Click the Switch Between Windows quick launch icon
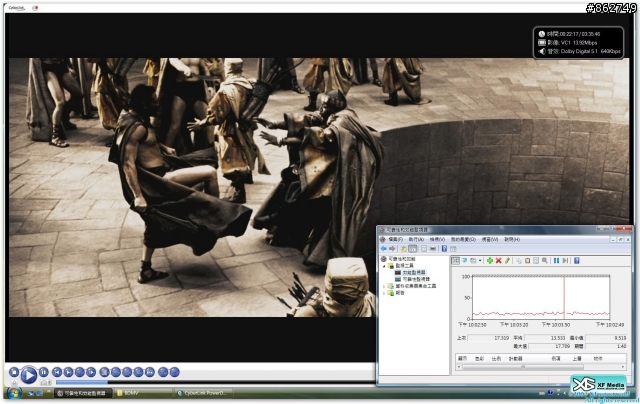Screen dimensions: 640x404 [x=40, y=393]
